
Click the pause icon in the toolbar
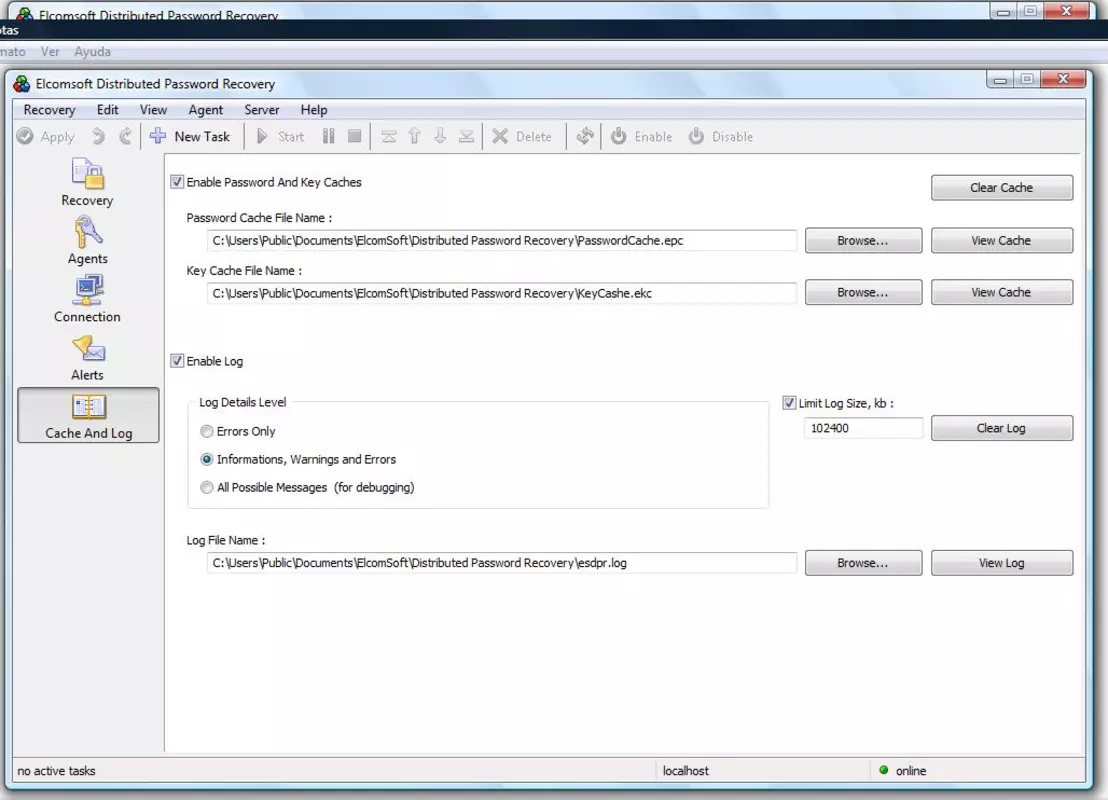tap(329, 136)
